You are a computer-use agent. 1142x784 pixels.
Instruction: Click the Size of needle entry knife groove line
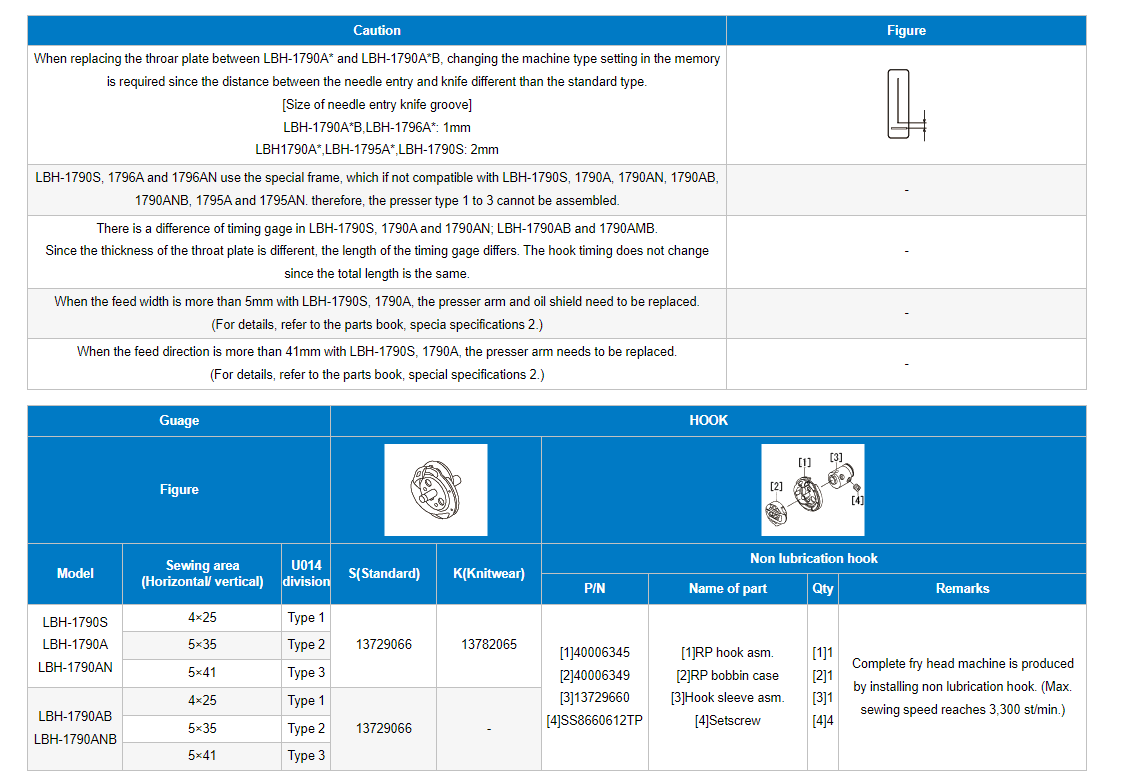(377, 105)
